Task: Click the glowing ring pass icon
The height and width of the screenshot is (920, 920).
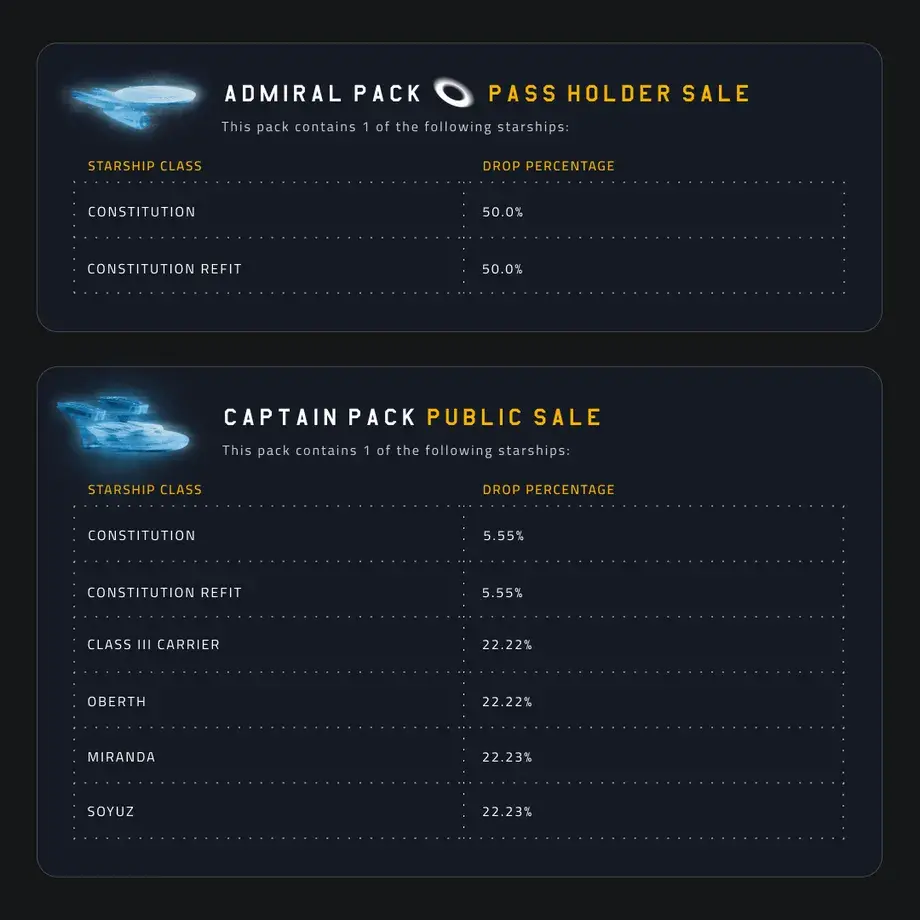Action: click(454, 94)
